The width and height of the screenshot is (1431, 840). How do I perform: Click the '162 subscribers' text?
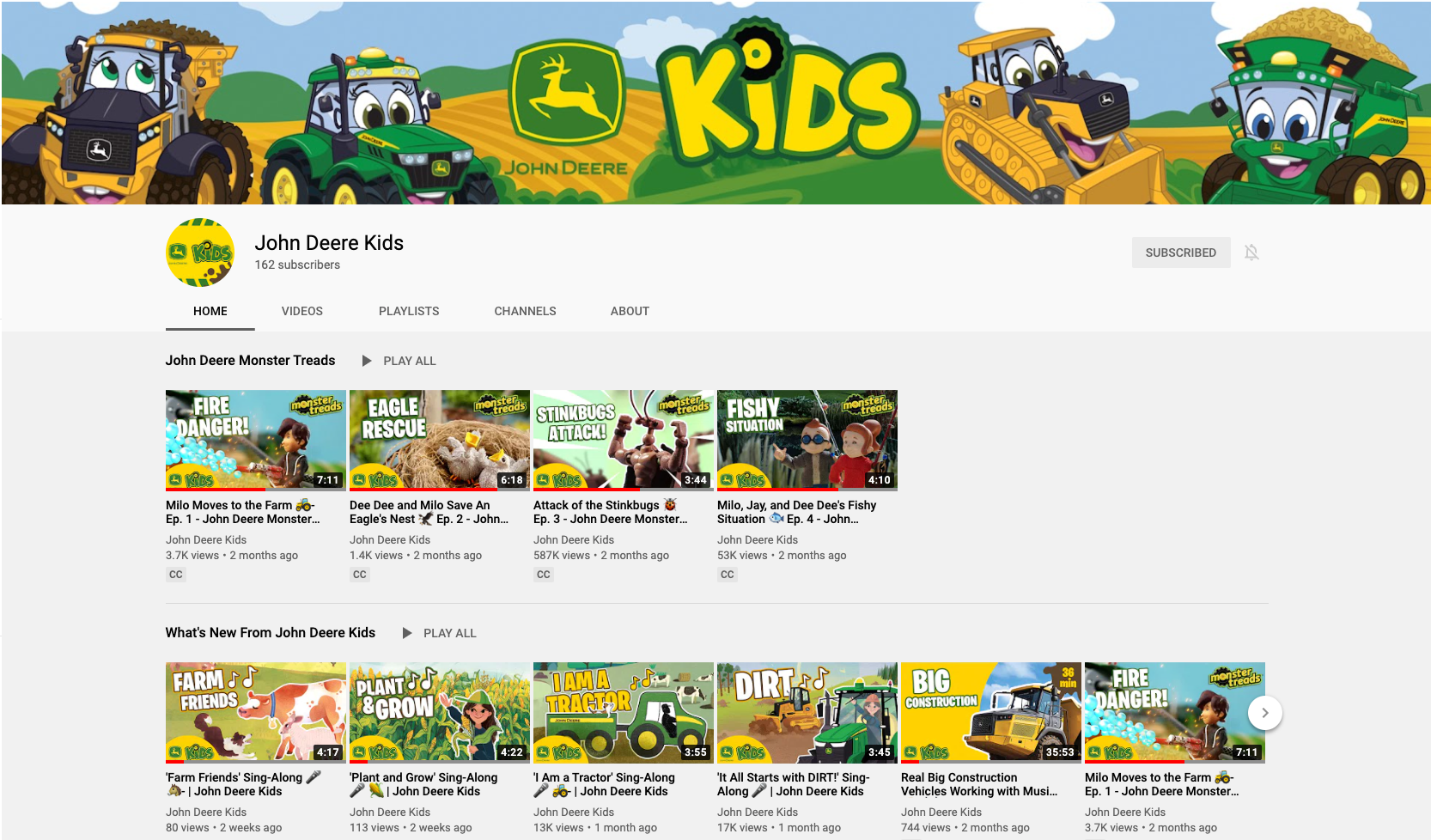297,265
